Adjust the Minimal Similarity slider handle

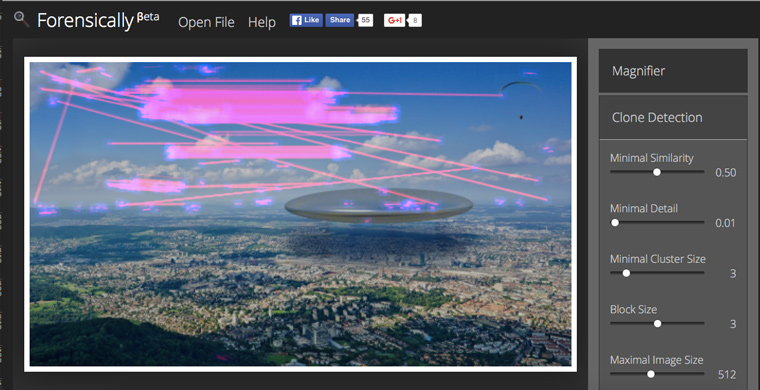[x=657, y=172]
